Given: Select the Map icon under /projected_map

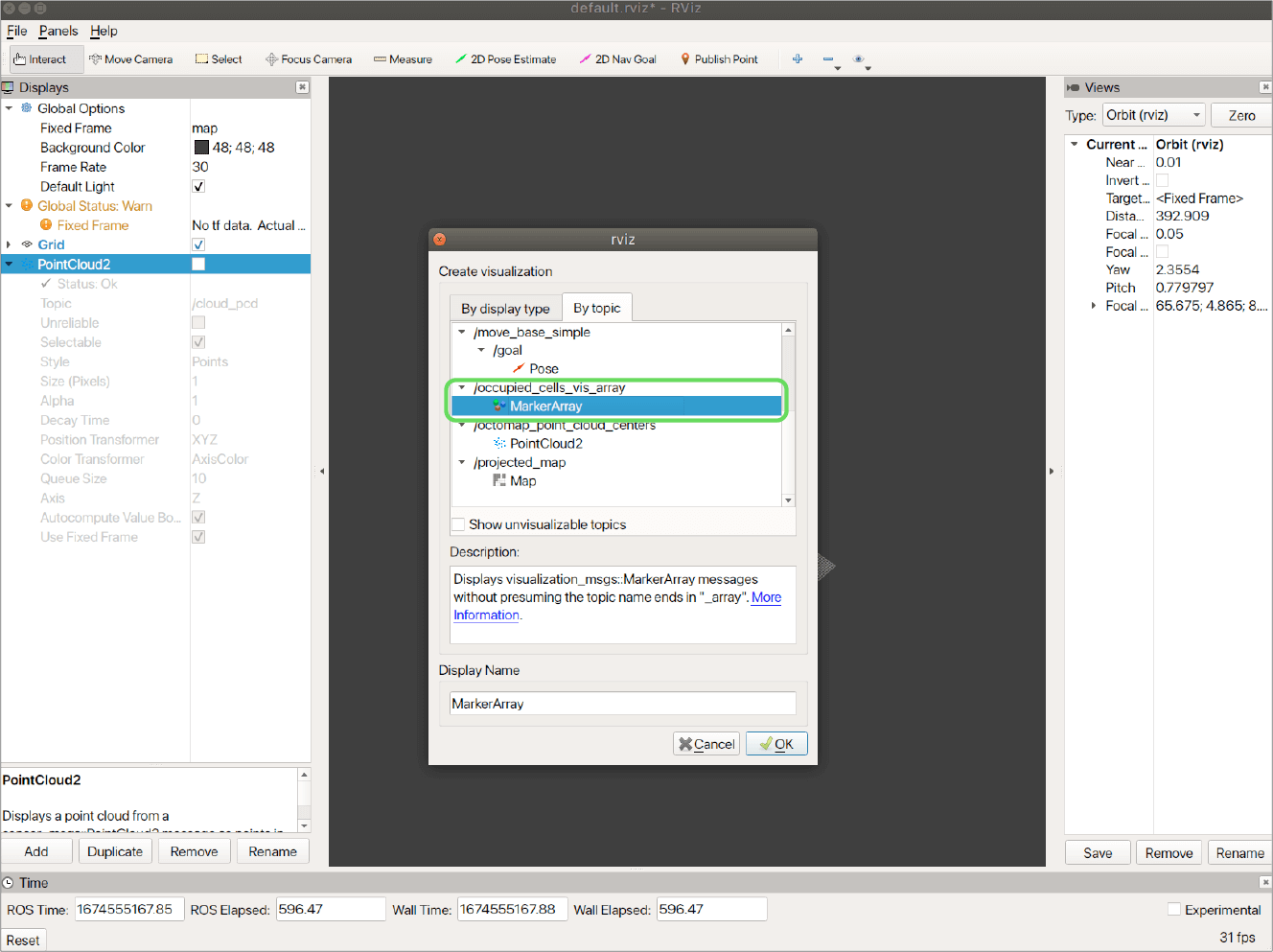Looking at the screenshot, I should tap(499, 480).
